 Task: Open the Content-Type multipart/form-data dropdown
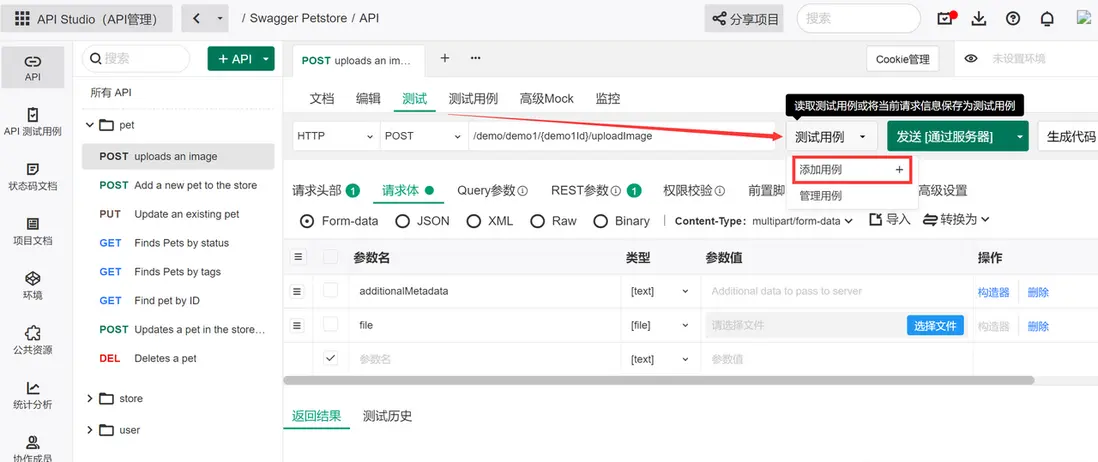click(x=802, y=221)
